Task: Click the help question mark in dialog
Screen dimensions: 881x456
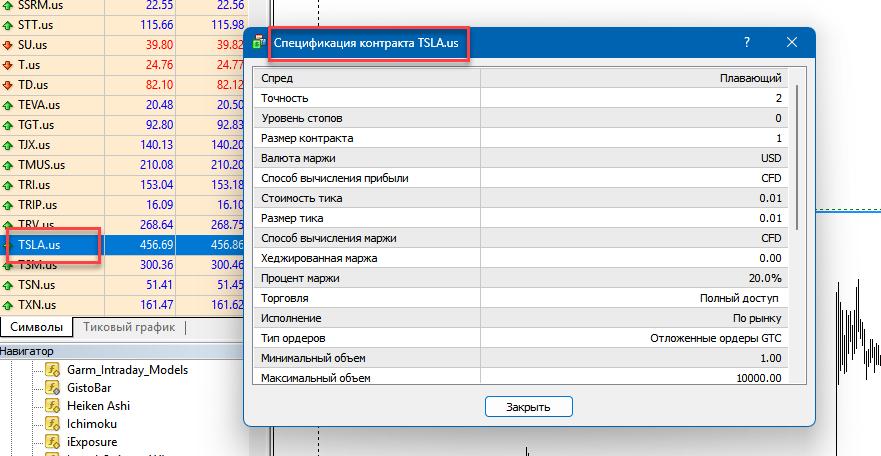Action: 747,43
